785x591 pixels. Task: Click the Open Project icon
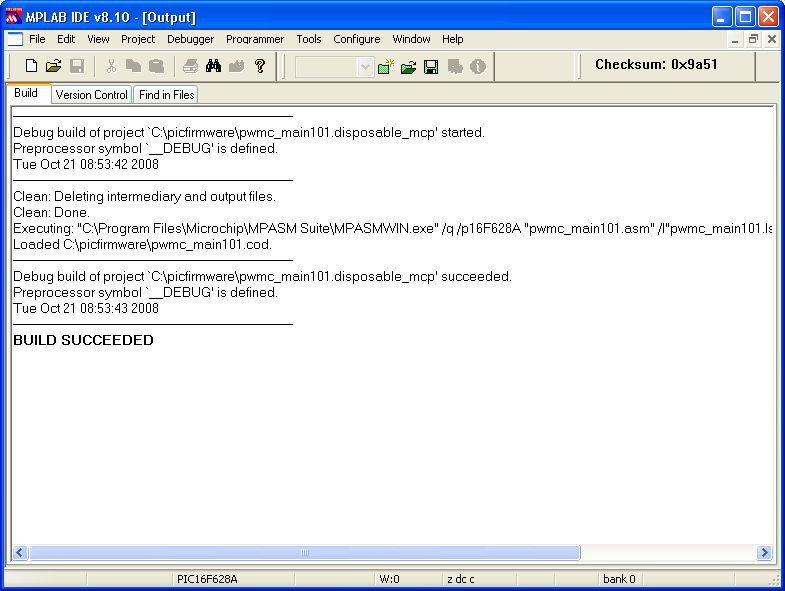(x=408, y=67)
